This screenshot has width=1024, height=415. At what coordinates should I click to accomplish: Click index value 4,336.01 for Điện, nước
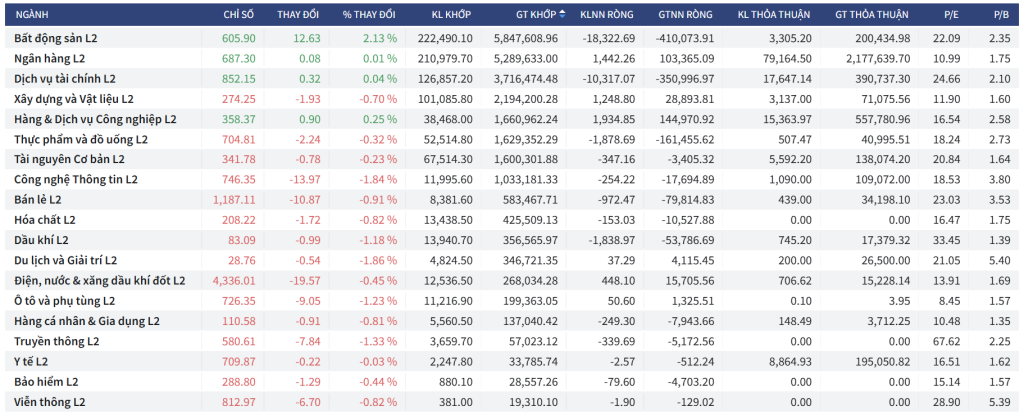tap(234, 281)
